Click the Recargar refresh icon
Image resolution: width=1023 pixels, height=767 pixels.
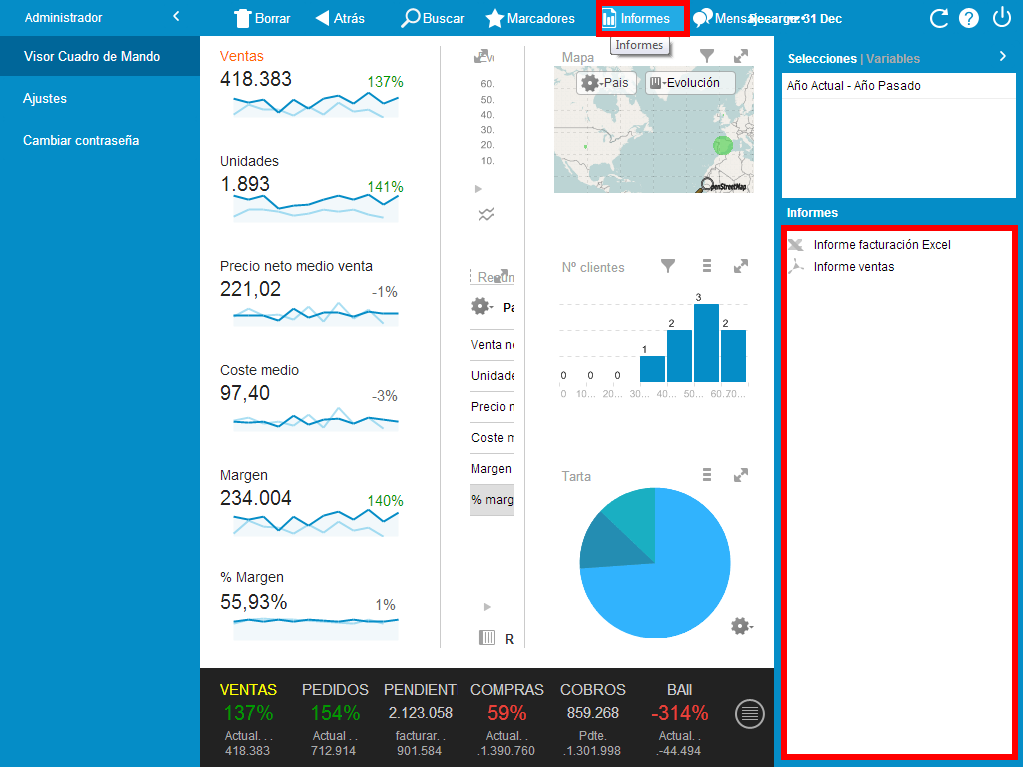[x=938, y=18]
